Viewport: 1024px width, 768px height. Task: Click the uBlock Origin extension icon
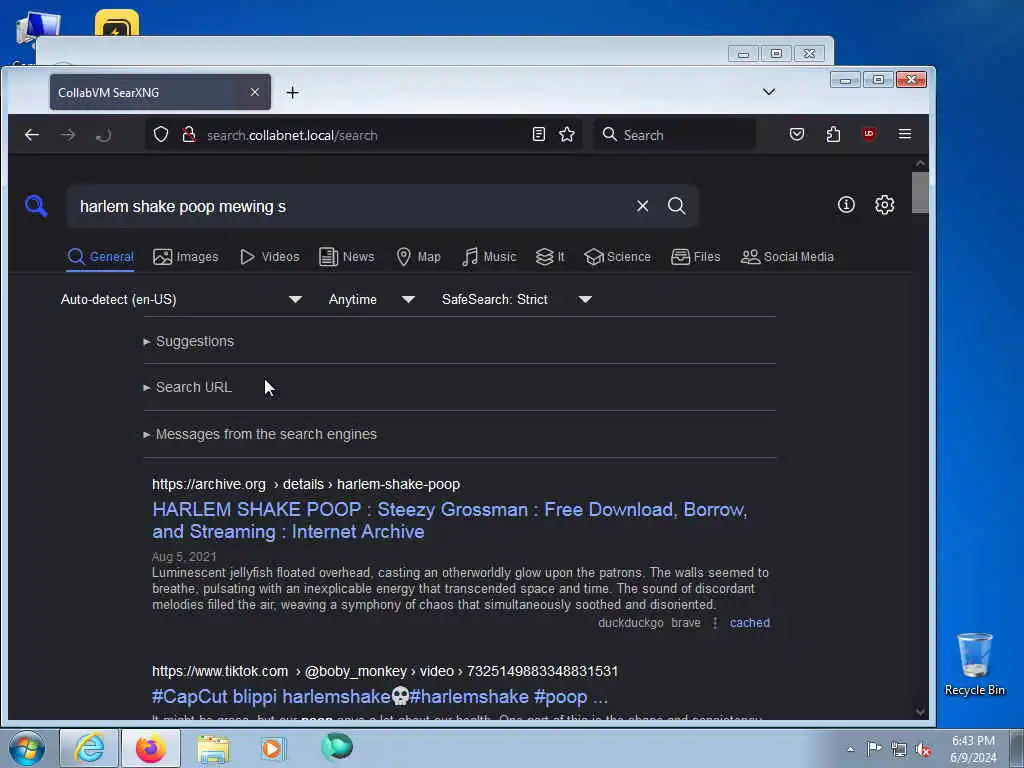869,134
